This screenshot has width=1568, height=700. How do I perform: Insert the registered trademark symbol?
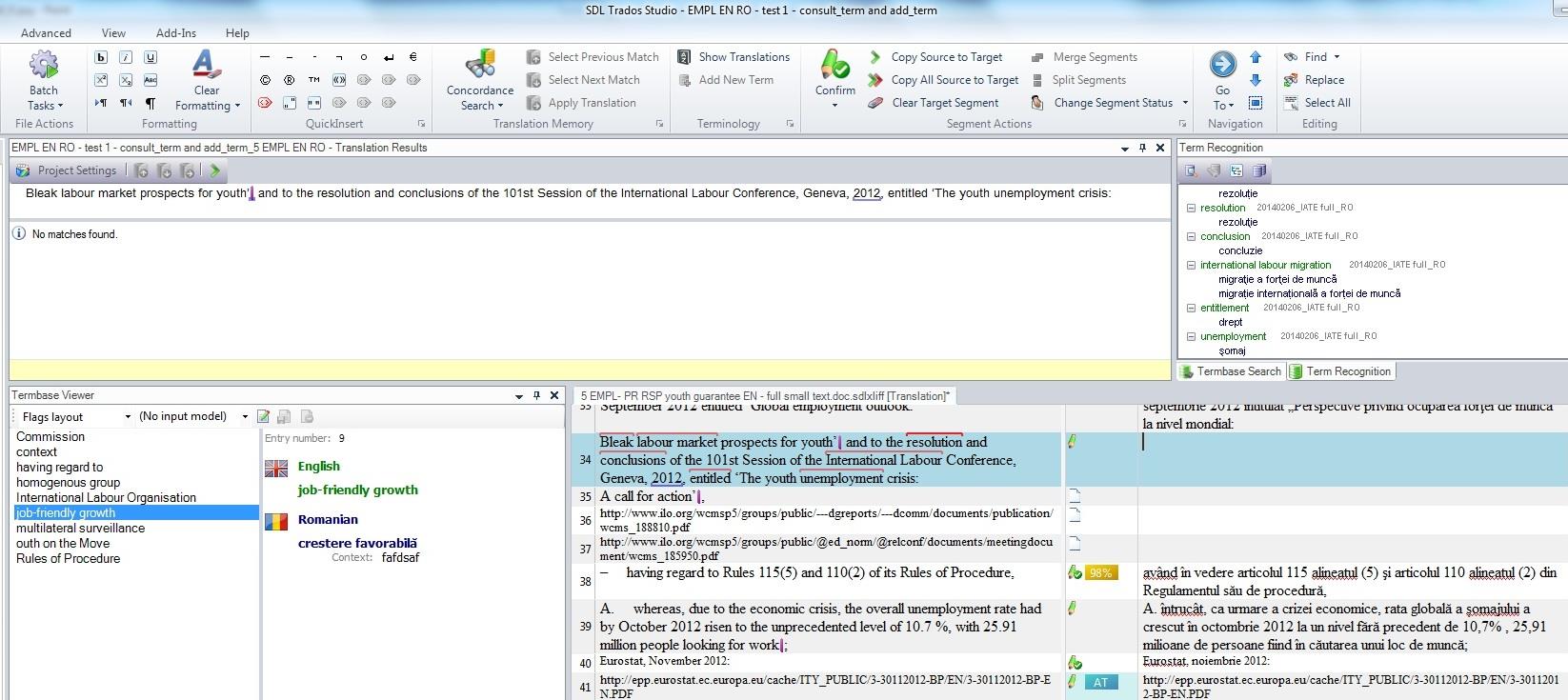tap(290, 80)
